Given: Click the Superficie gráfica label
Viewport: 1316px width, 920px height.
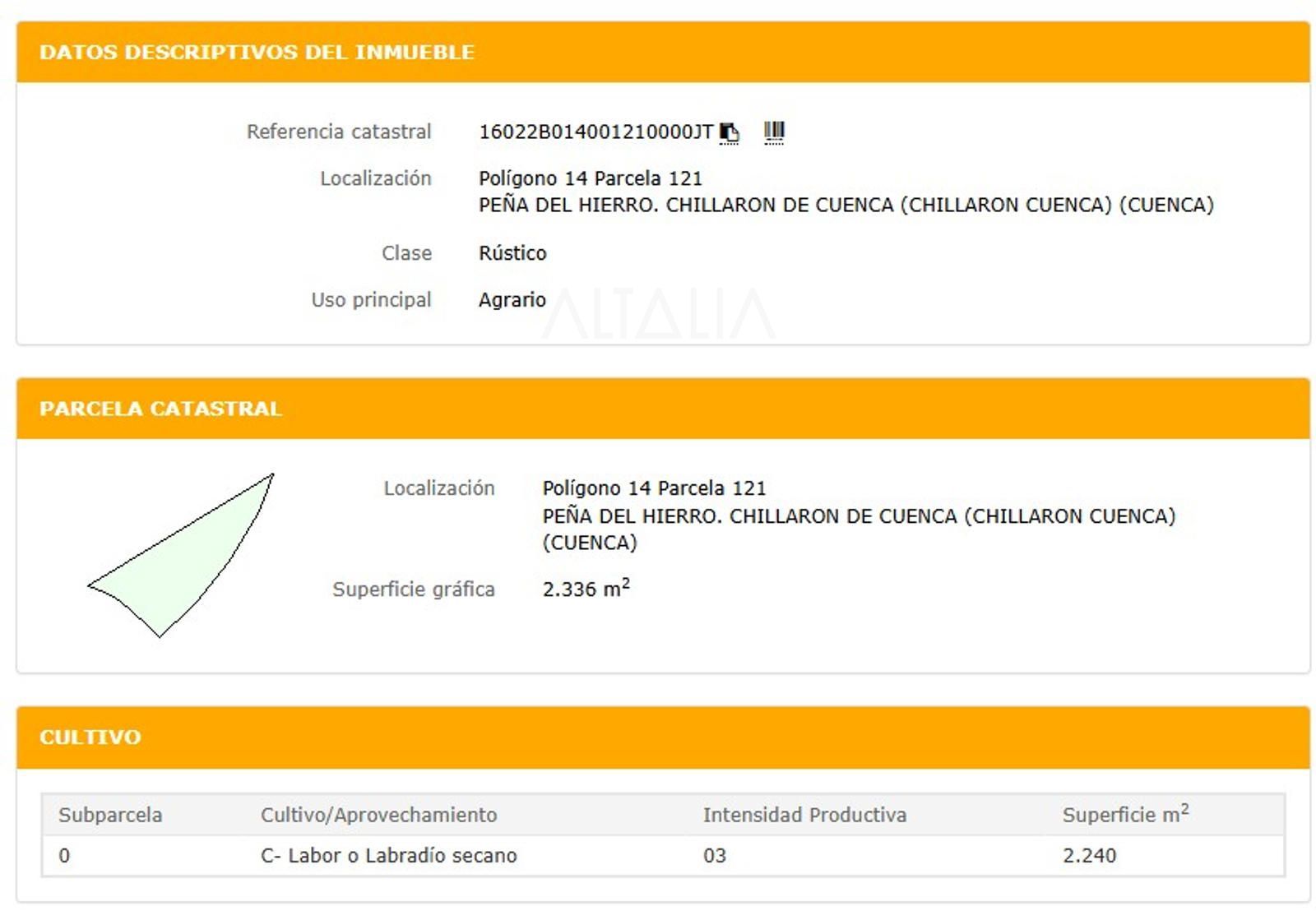Looking at the screenshot, I should [x=413, y=589].
